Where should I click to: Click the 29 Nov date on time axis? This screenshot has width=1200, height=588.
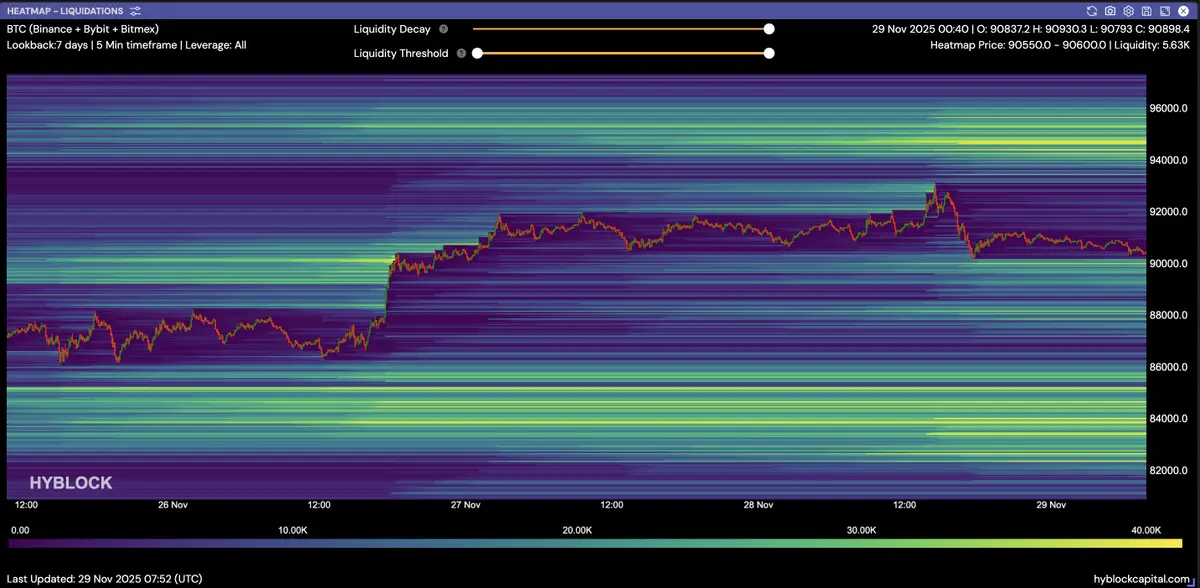click(1044, 505)
